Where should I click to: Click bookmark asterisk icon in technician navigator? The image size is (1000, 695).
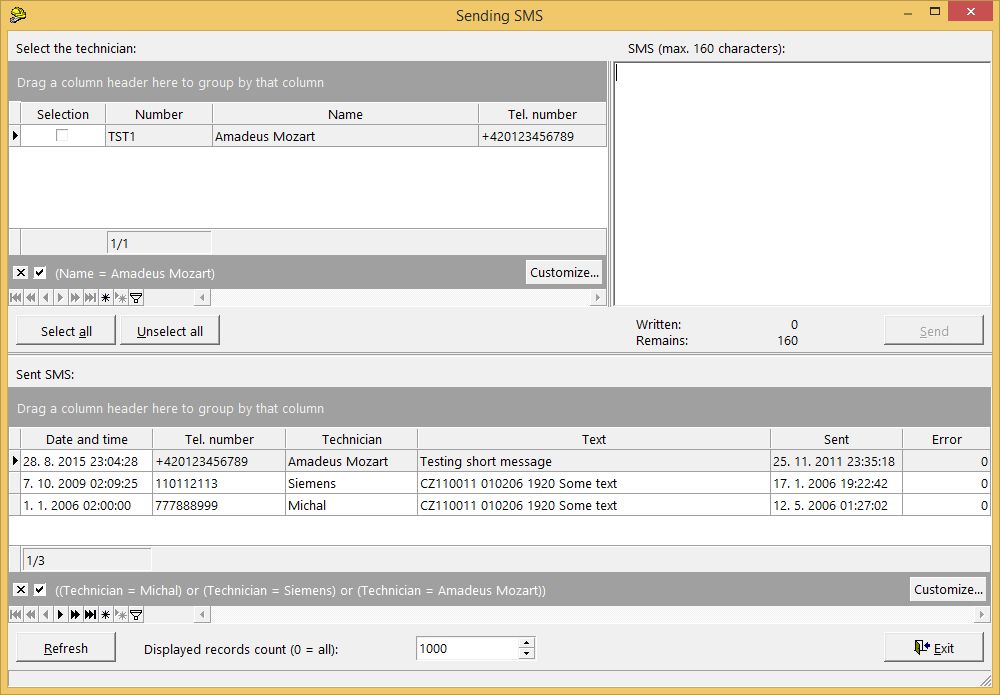[105, 298]
